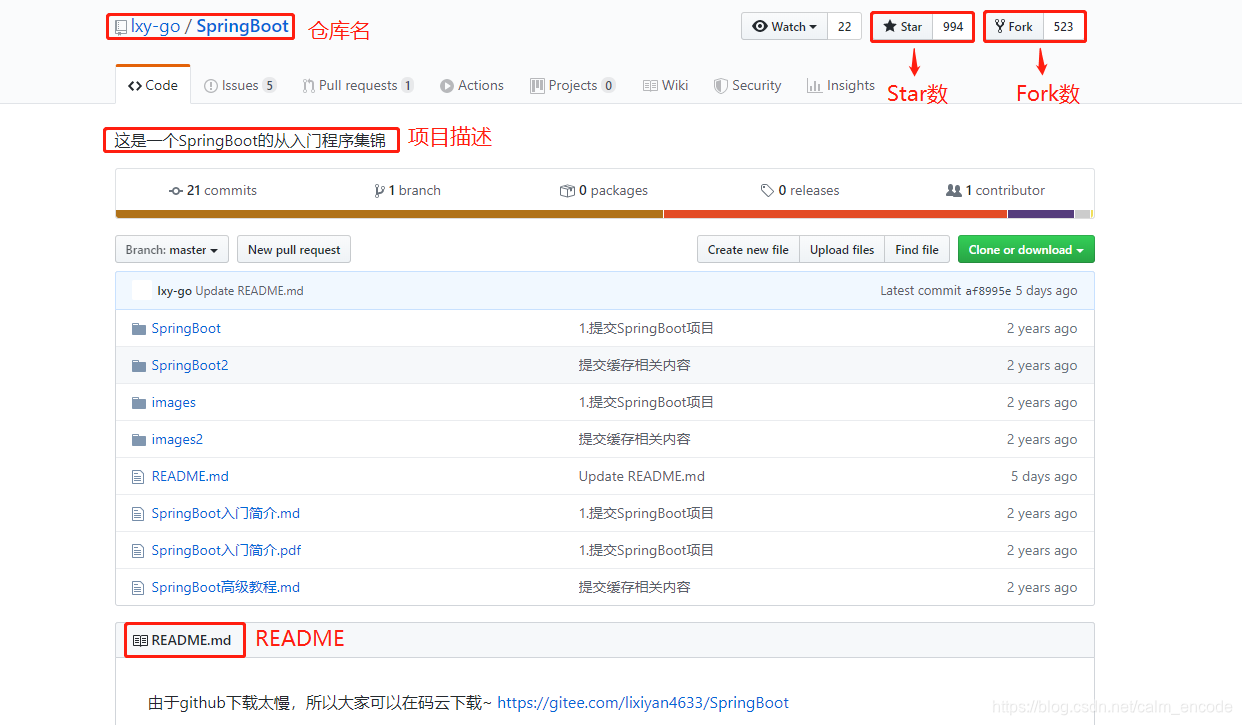Click the commits history icon

click(x=176, y=190)
